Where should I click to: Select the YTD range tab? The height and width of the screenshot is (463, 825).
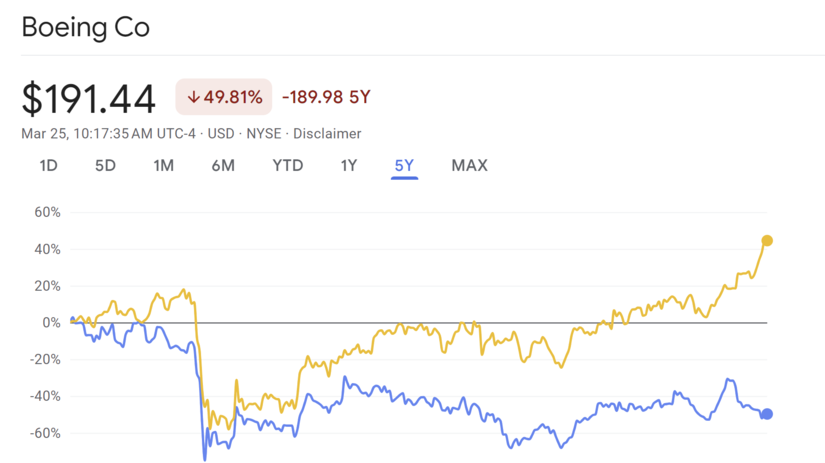click(288, 165)
